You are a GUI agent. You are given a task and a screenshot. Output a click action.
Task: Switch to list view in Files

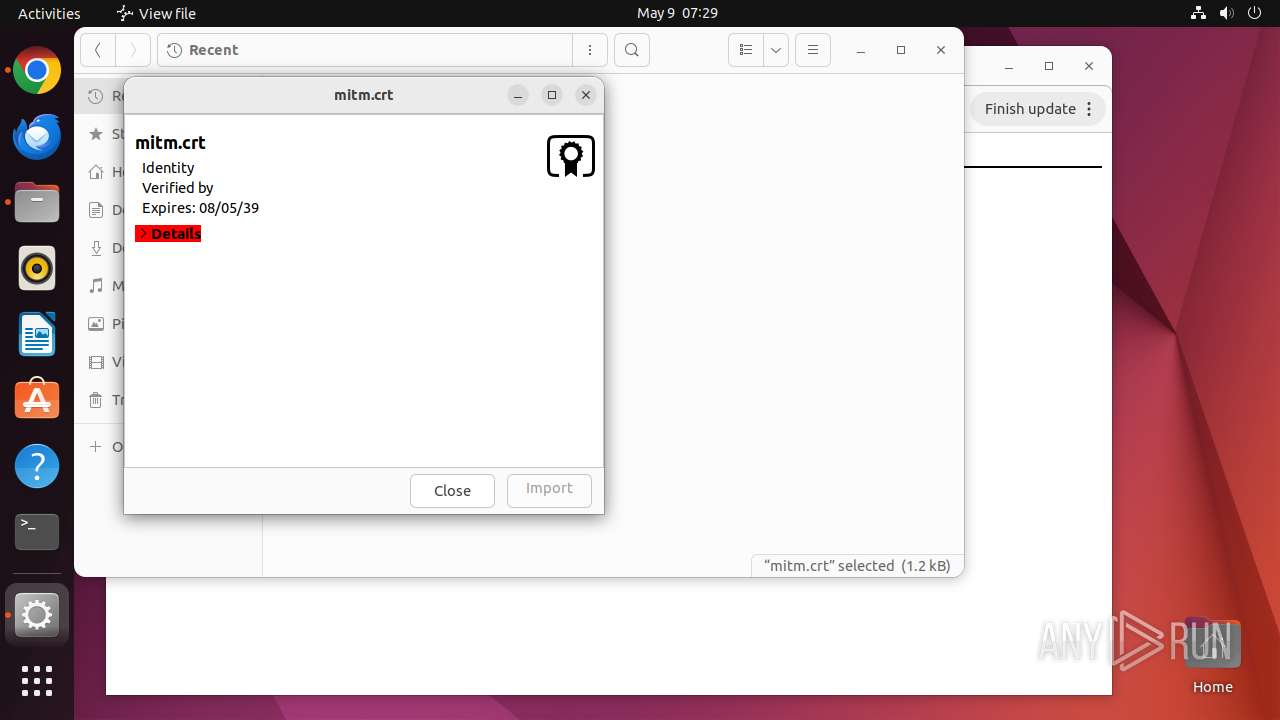(746, 50)
